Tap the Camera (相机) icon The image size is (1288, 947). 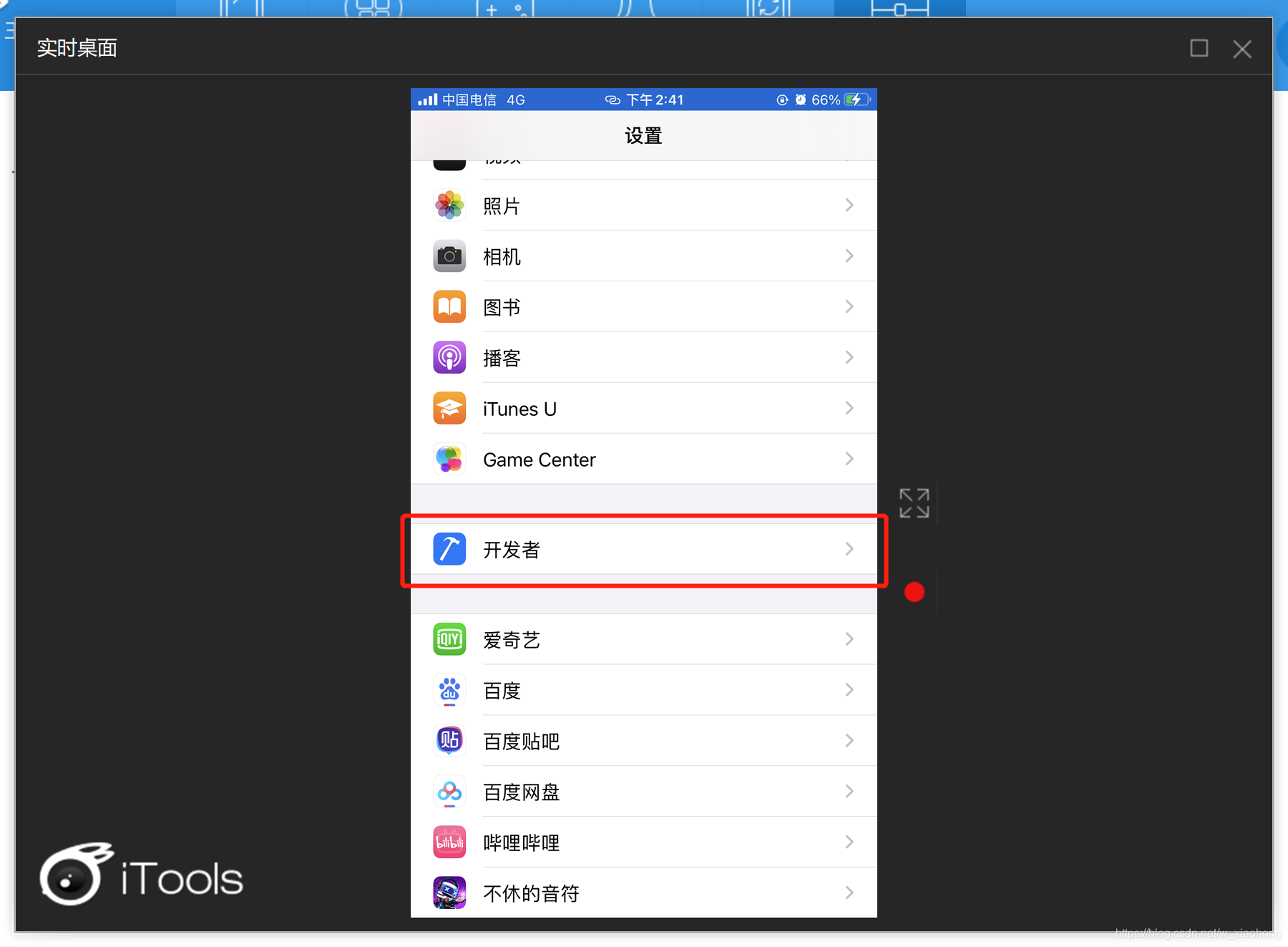pyautogui.click(x=449, y=256)
